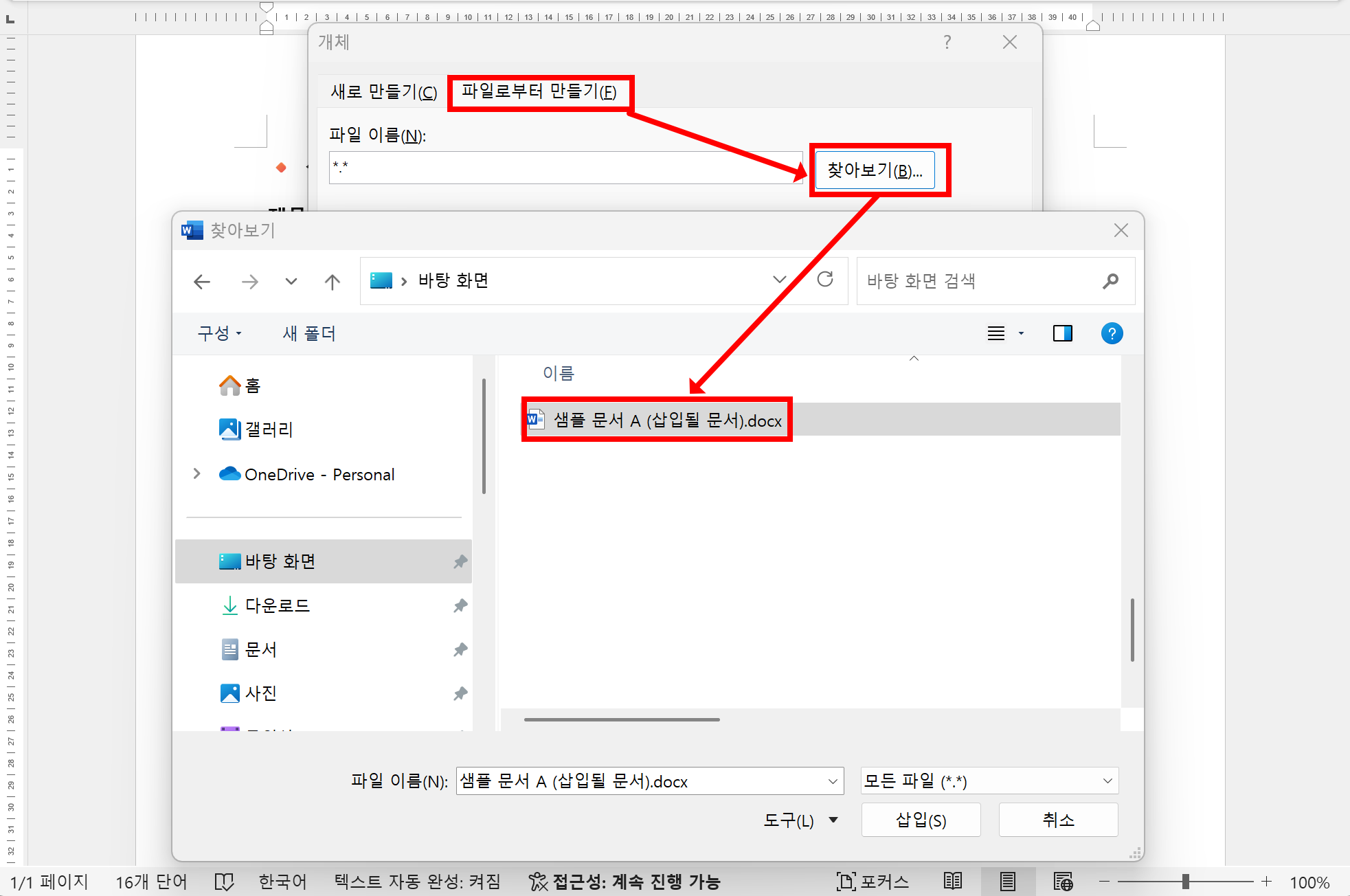
Task: Click the pin icon beside 문서
Action: pos(460,649)
